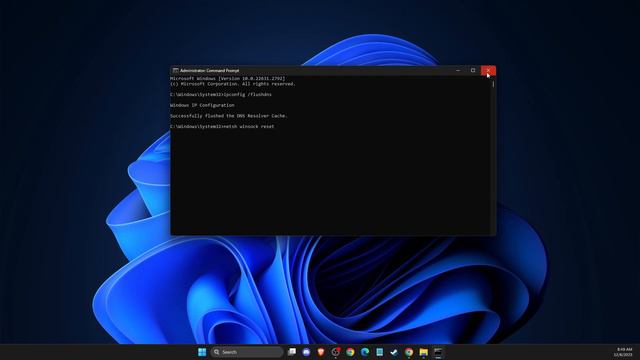Open Task View from the taskbar
640x360 pixels.
point(292,352)
